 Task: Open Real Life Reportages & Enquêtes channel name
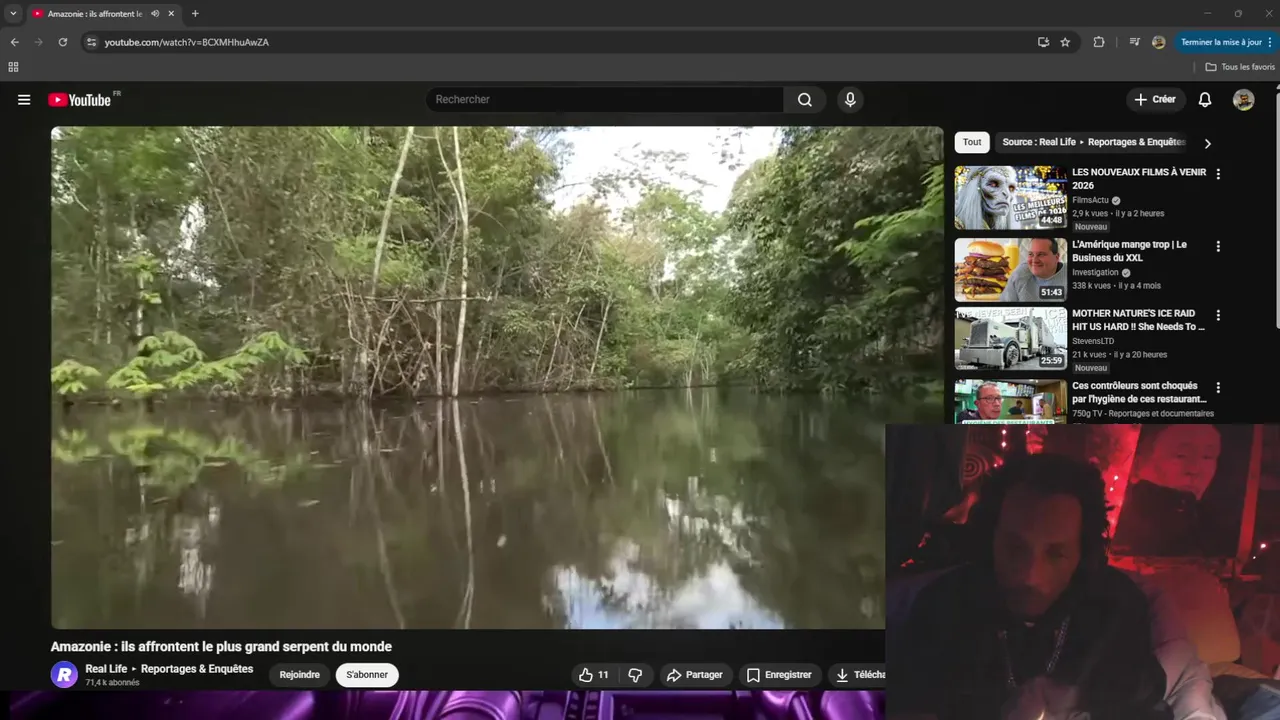pos(169,669)
